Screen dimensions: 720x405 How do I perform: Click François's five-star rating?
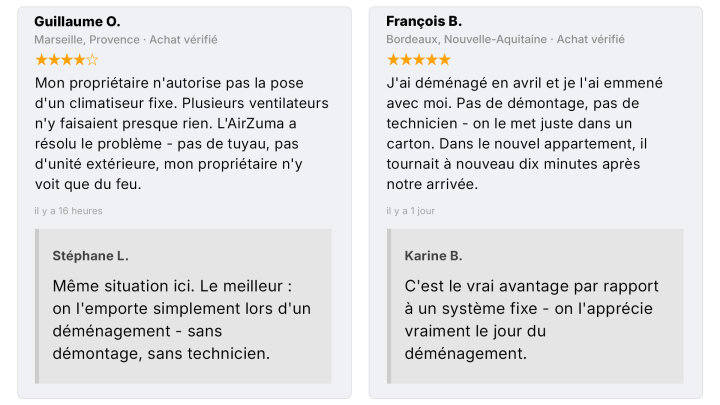click(419, 60)
